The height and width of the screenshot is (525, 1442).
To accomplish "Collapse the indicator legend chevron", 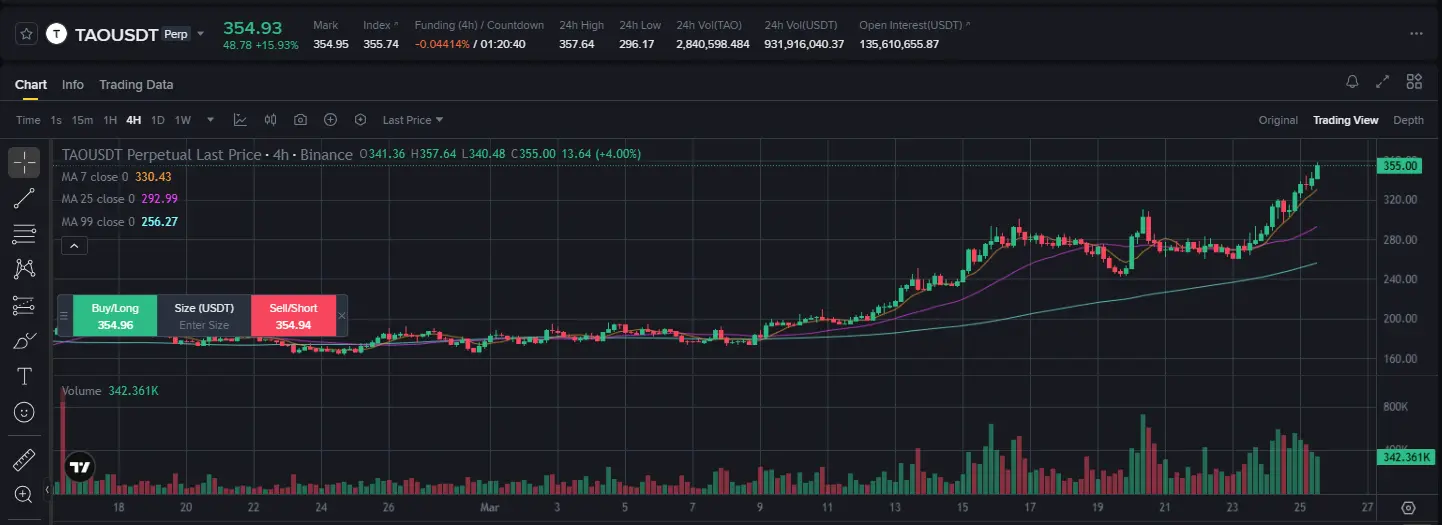I will [x=73, y=244].
